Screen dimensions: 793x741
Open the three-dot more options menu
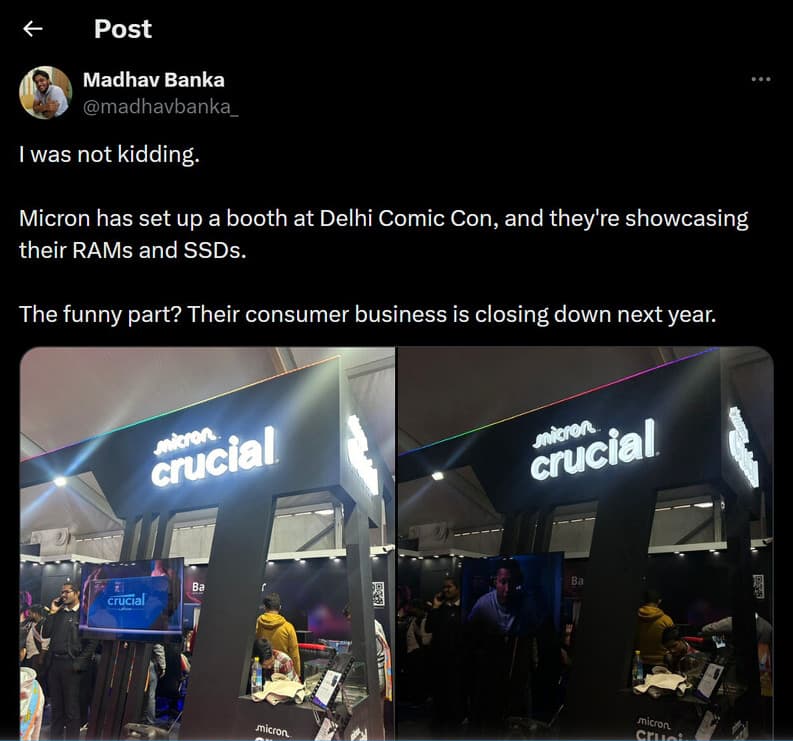tap(761, 79)
